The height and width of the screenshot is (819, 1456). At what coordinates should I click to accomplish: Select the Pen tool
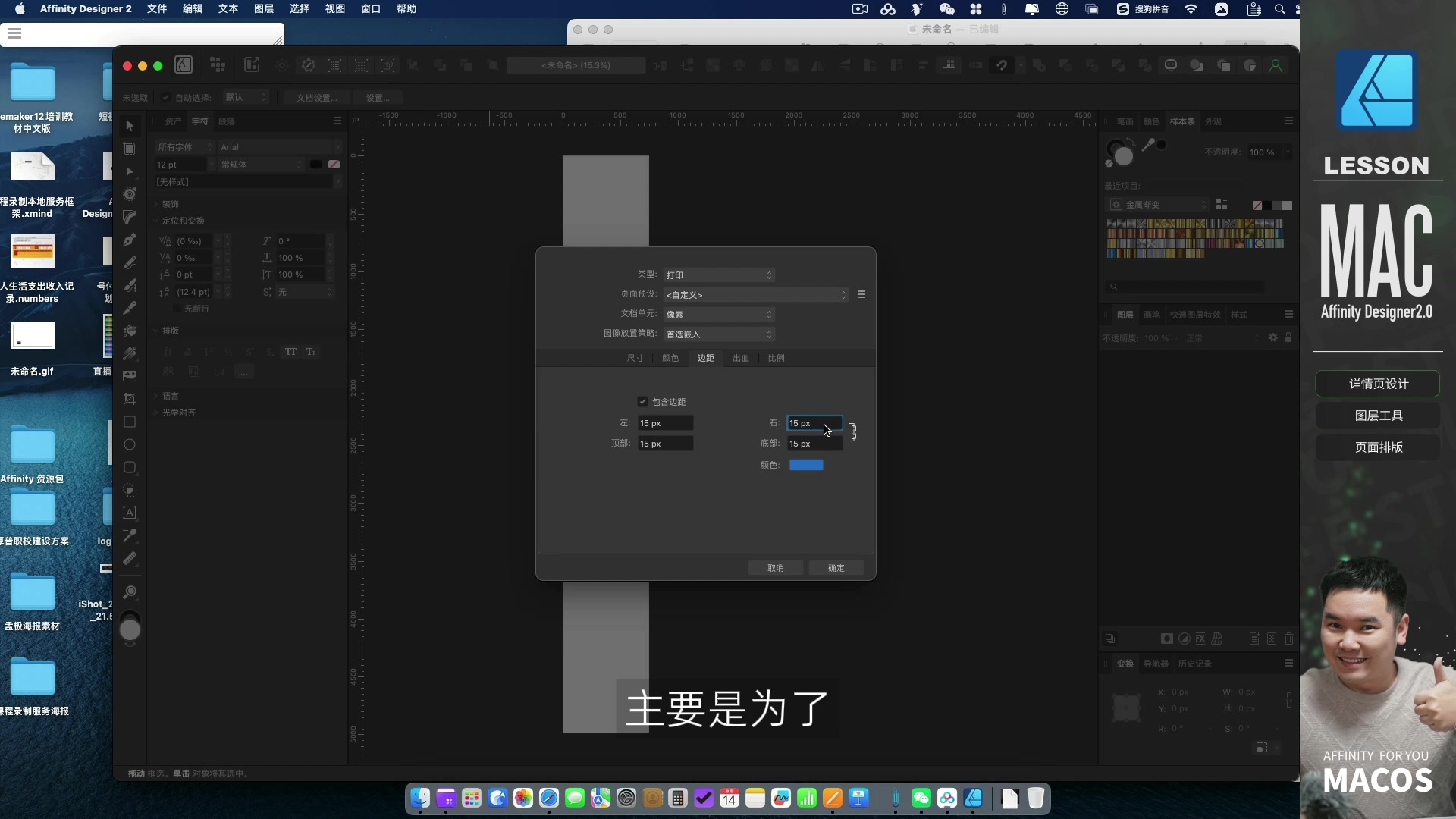130,240
